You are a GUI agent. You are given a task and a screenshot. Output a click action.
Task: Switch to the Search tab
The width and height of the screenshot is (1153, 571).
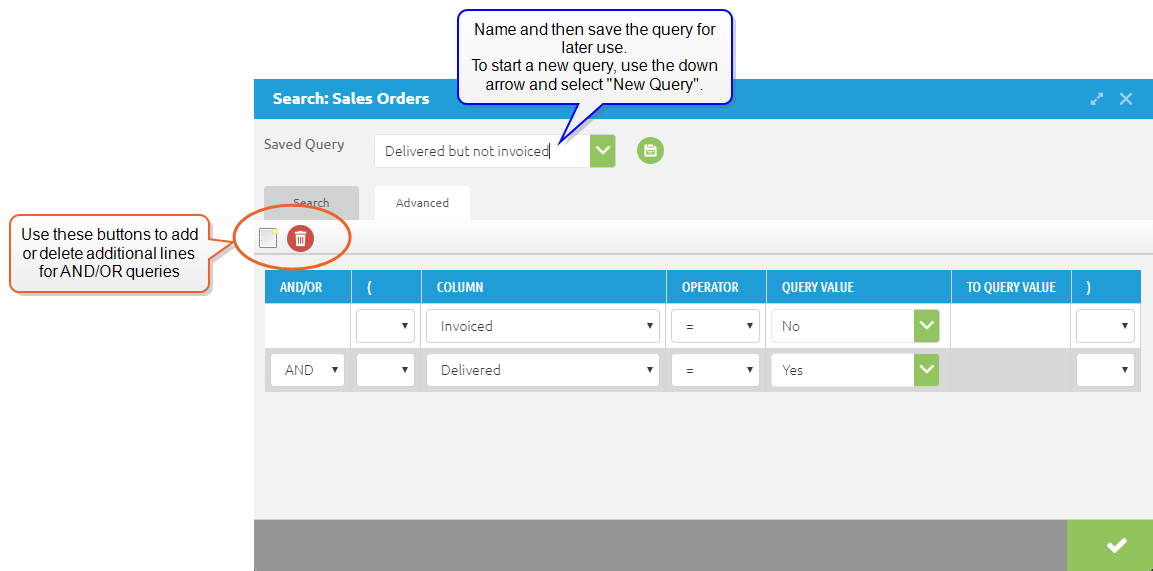(311, 202)
